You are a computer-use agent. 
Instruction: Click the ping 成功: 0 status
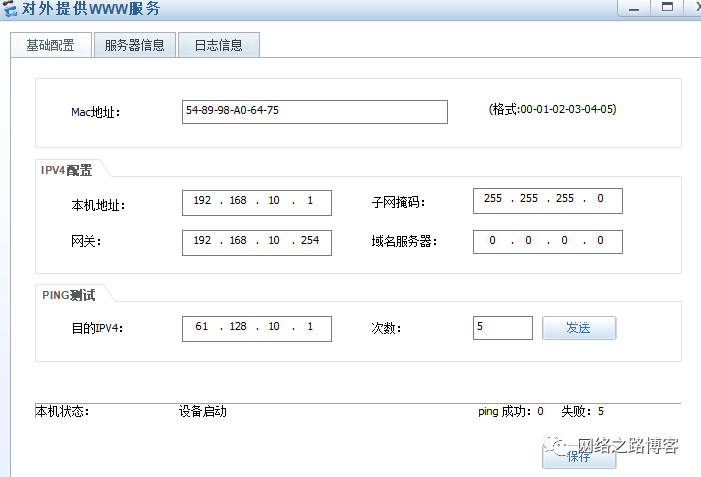511,411
